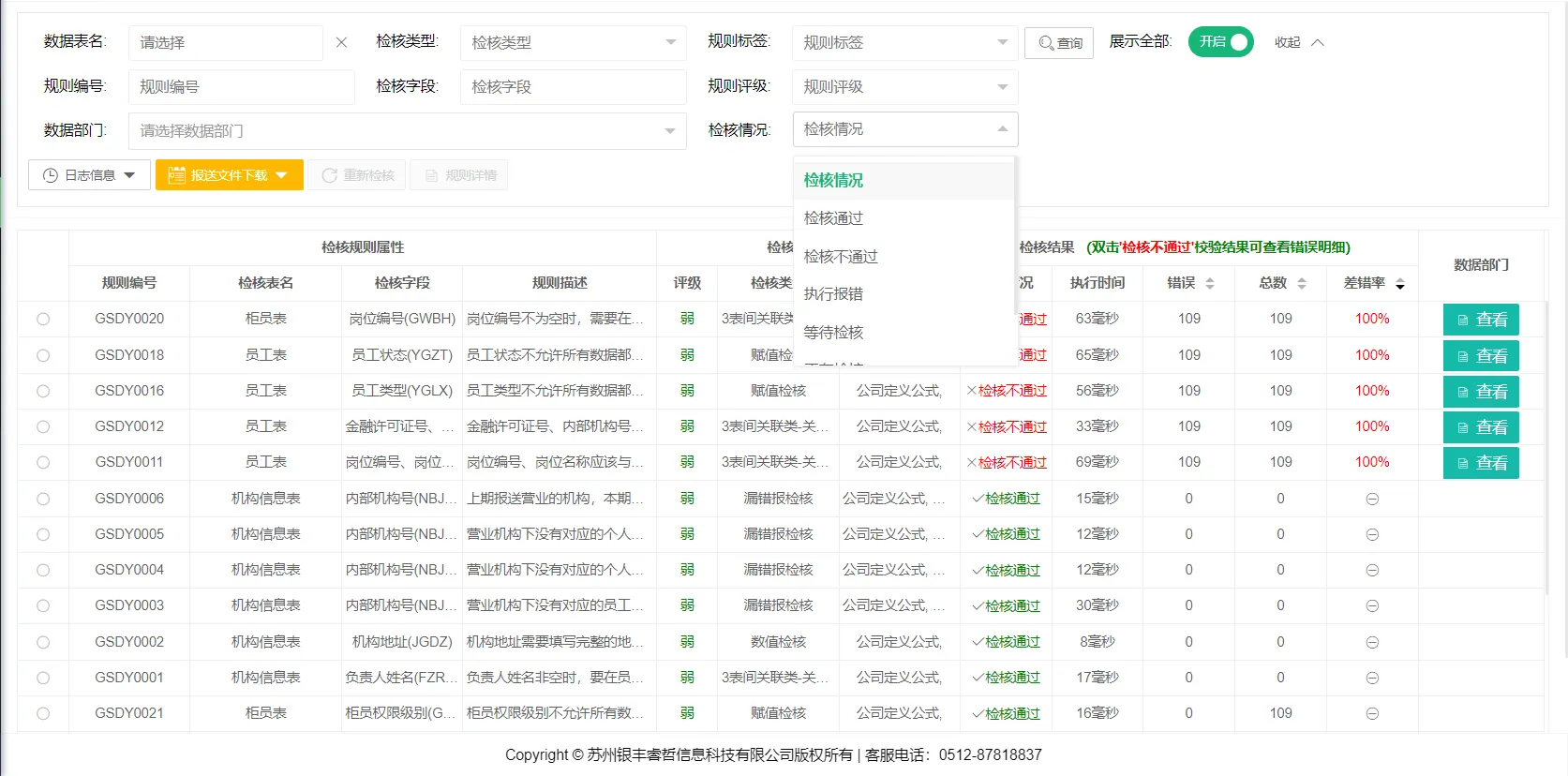1568x776 pixels.
Task: Toggle the 展示全部 switch off
Action: tap(1220, 42)
